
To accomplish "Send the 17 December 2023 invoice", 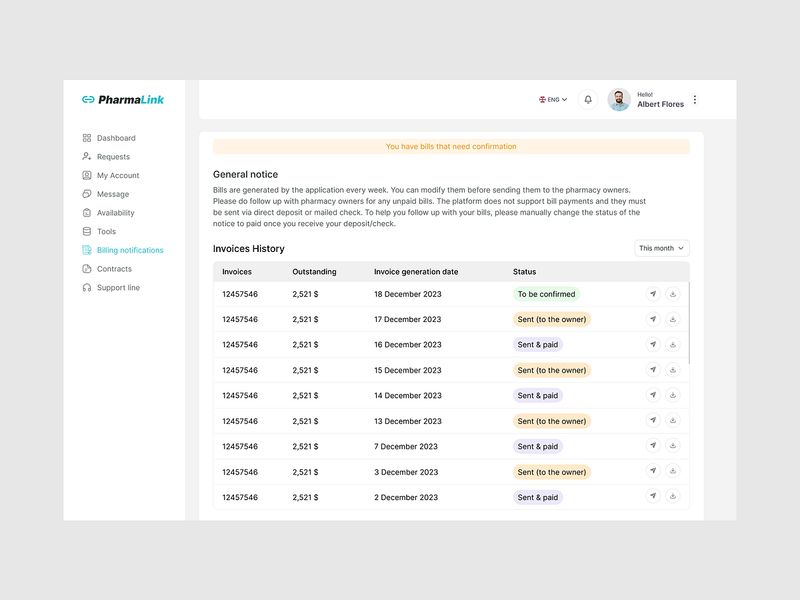I will [x=653, y=319].
